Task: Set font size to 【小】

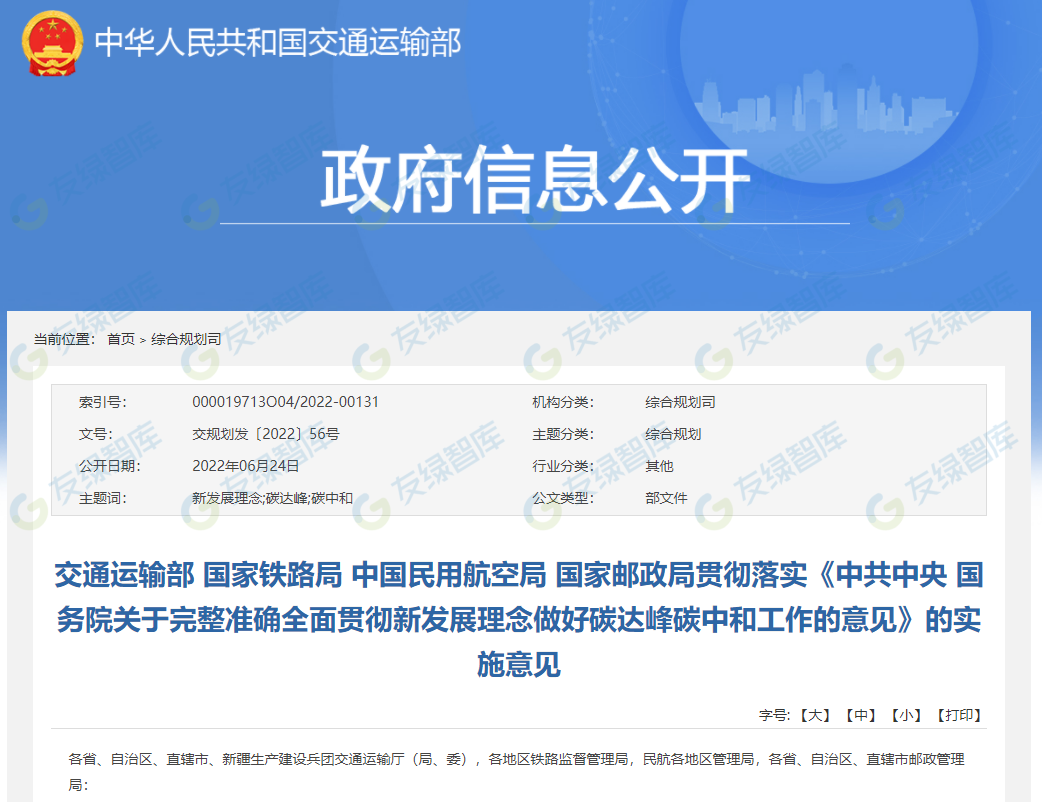Action: click(907, 715)
